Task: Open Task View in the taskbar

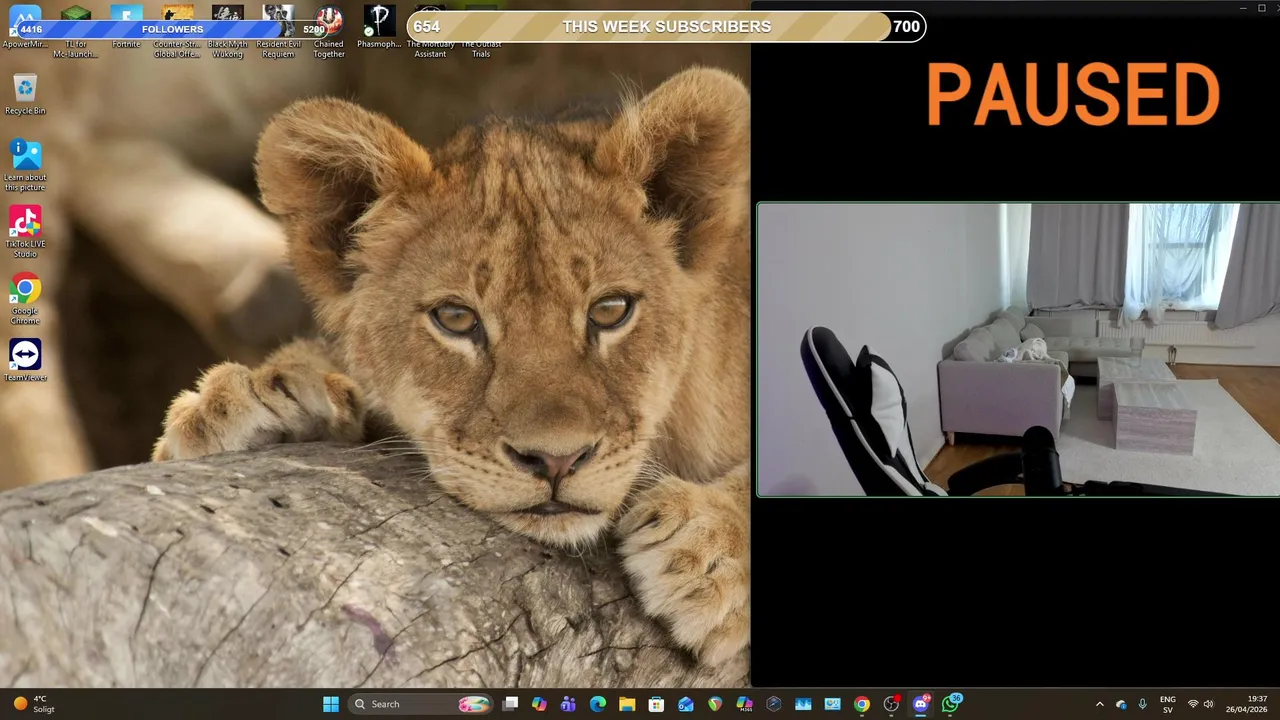Action: coord(510,704)
